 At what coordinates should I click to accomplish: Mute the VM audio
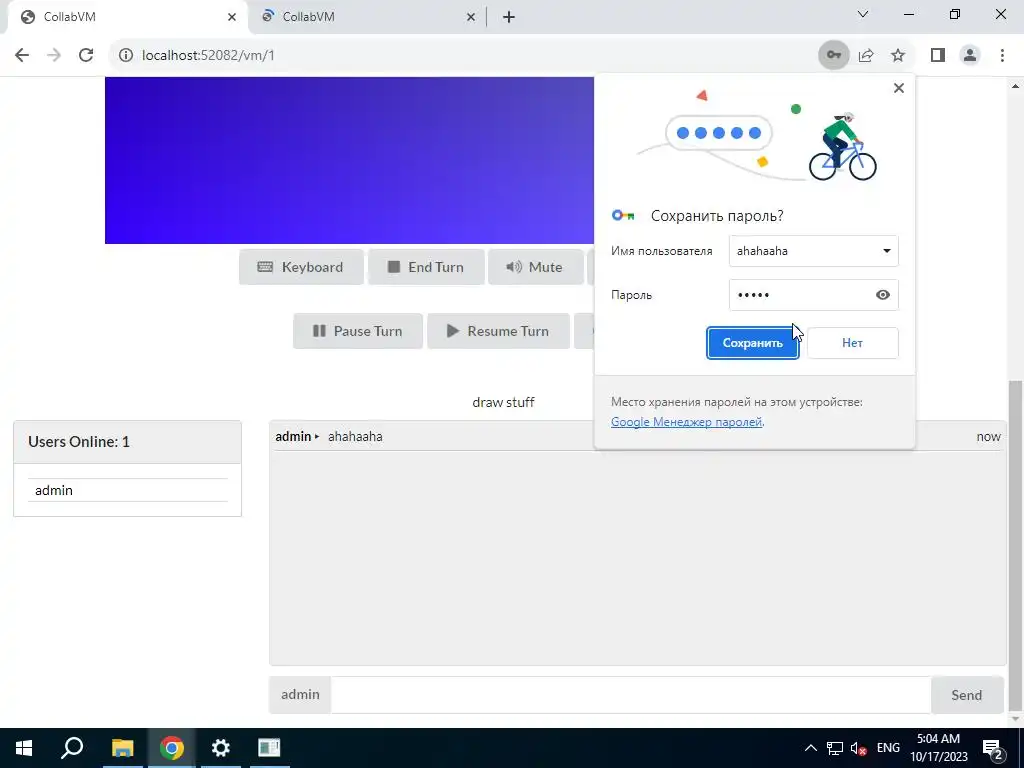[x=536, y=266]
